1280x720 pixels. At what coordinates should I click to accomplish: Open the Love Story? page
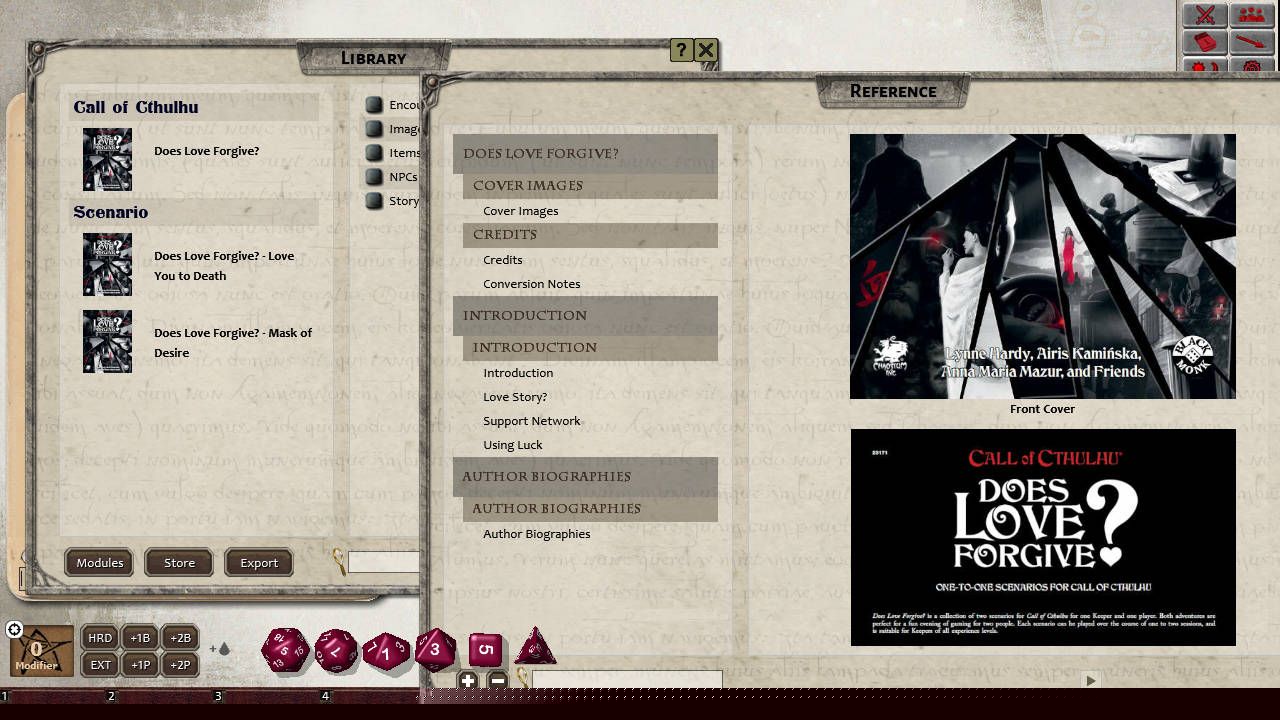(x=515, y=397)
